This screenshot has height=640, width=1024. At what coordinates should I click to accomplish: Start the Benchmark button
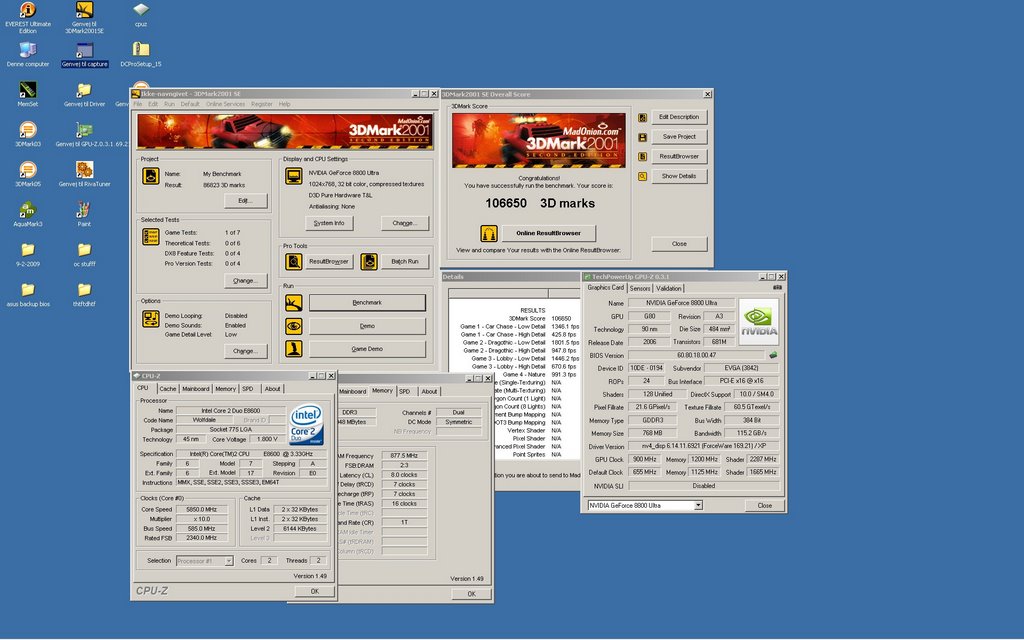367,302
